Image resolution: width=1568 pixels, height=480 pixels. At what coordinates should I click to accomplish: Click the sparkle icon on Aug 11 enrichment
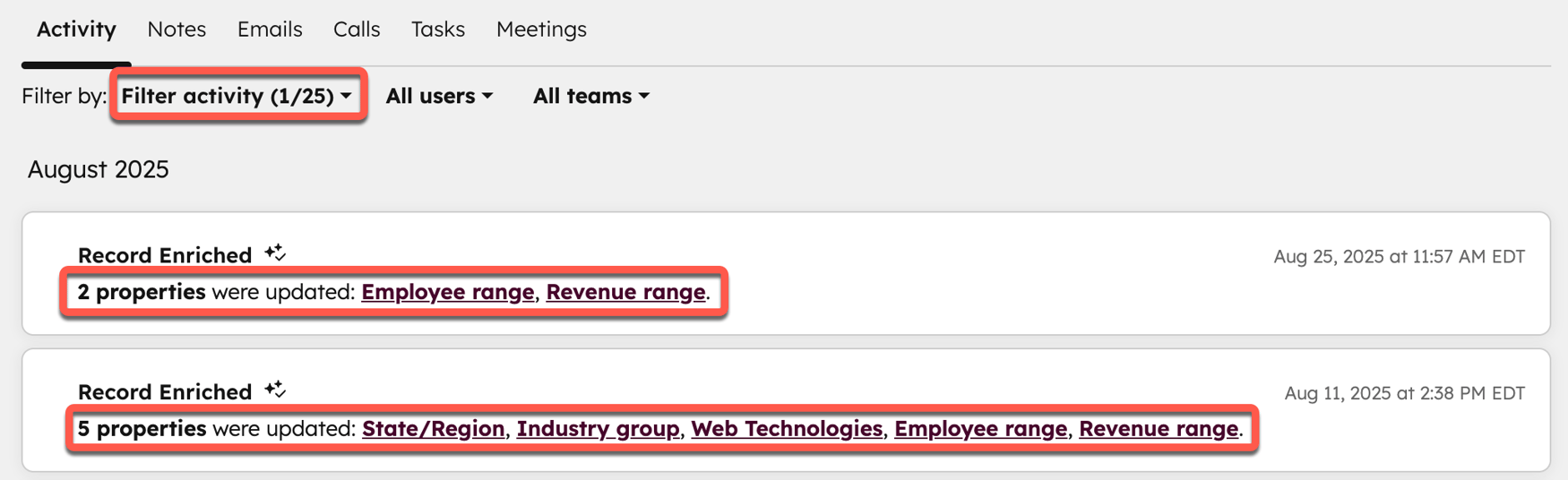[x=275, y=390]
